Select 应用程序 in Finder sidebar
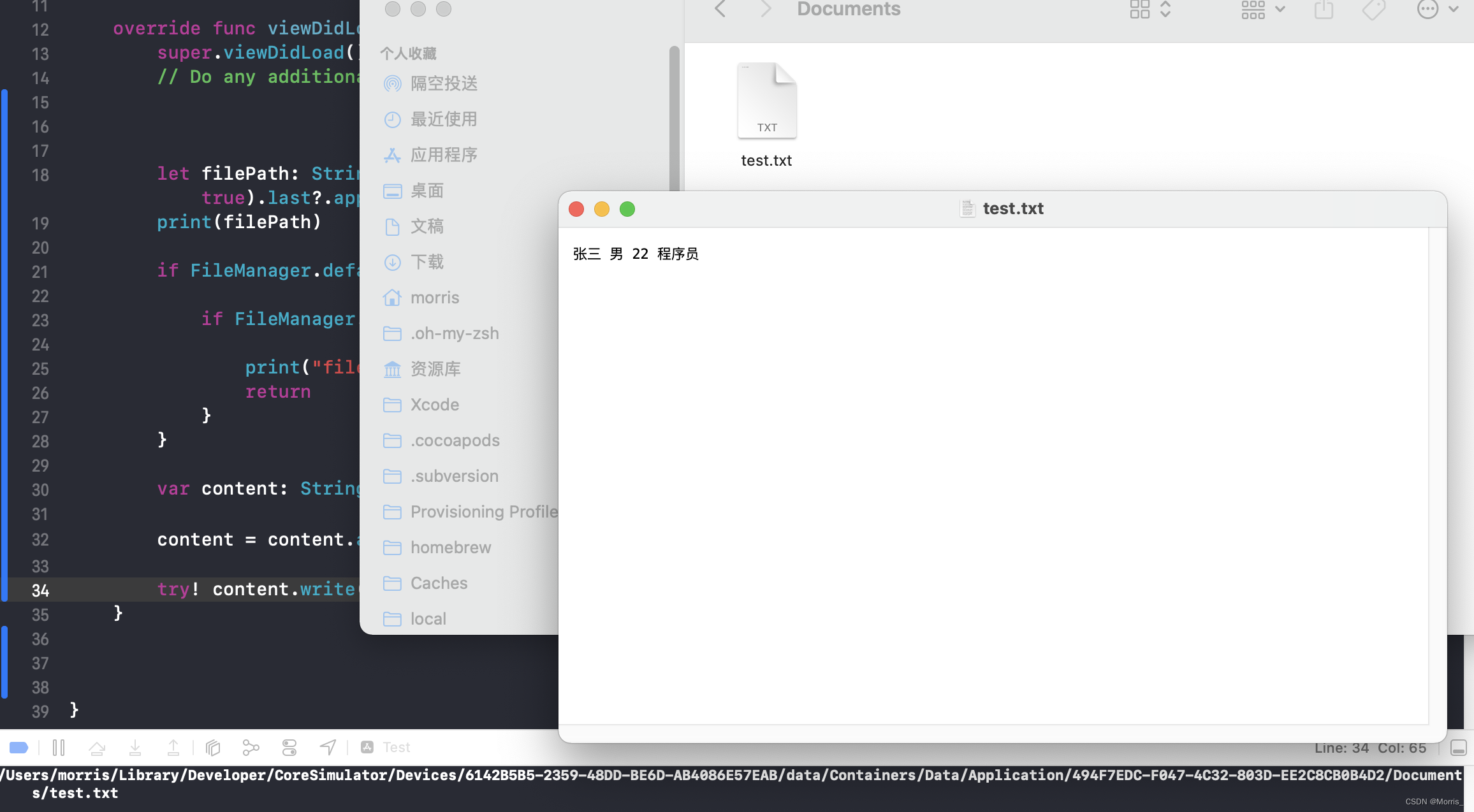The width and height of the screenshot is (1474, 812). 444,155
